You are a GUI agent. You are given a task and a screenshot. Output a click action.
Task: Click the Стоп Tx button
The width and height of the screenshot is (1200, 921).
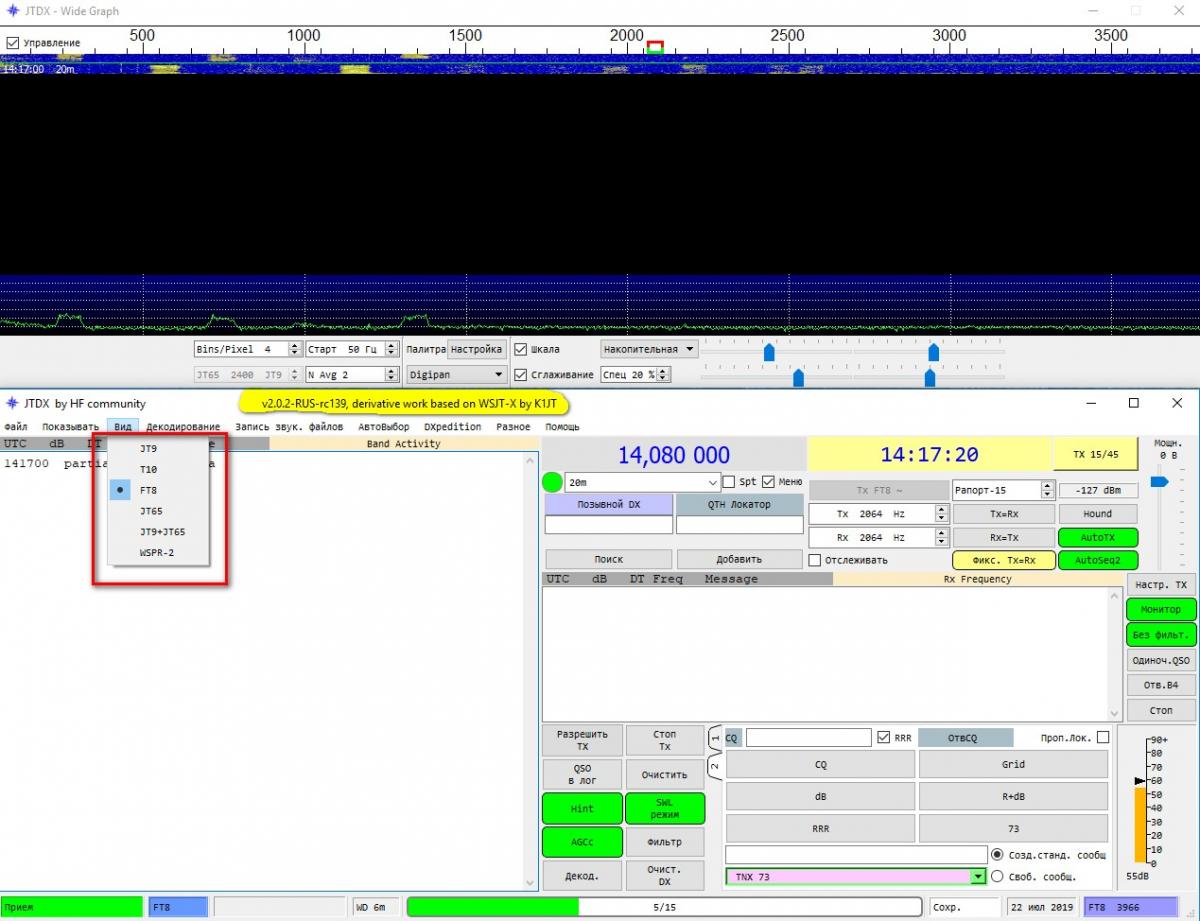664,741
